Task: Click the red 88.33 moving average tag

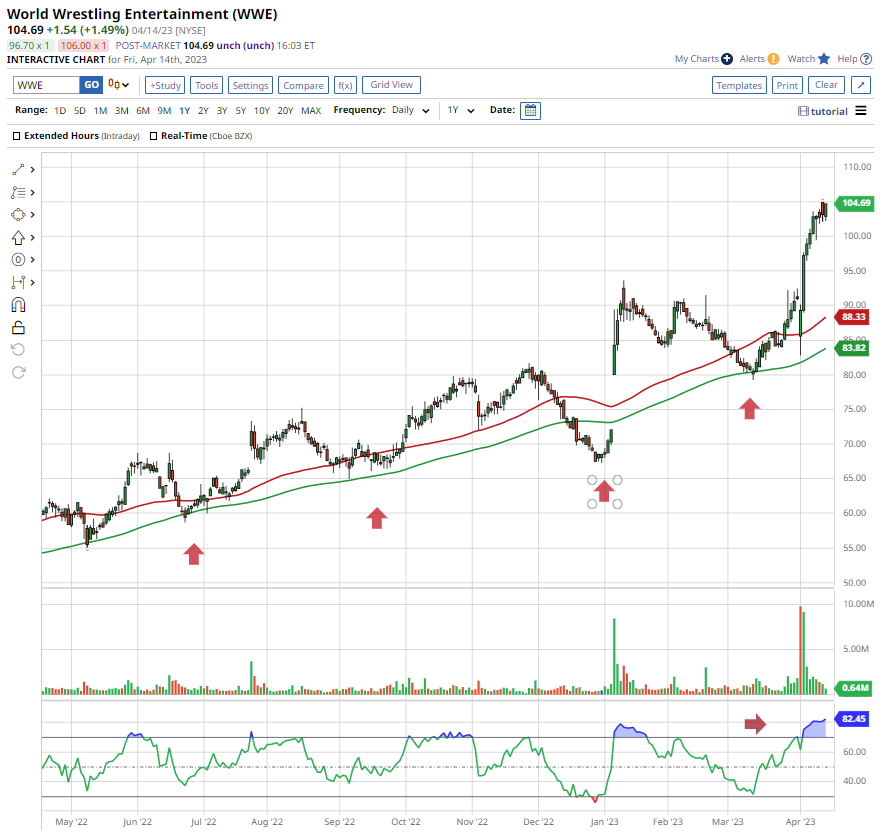Action: pyautogui.click(x=853, y=317)
